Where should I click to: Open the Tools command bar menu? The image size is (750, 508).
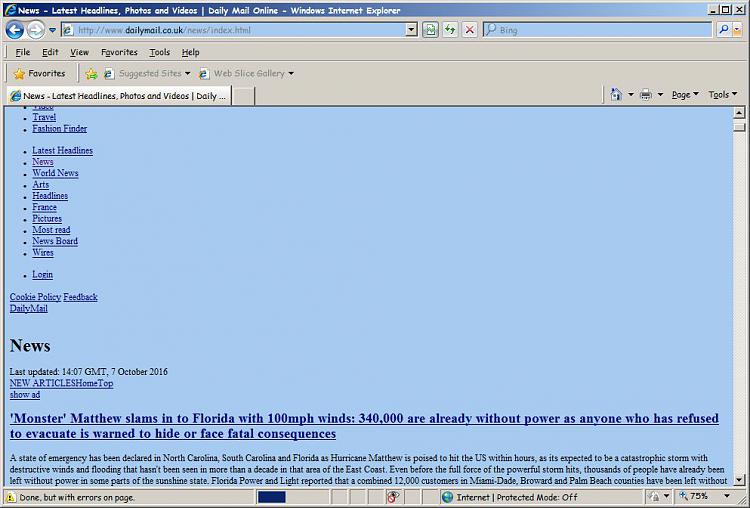[x=722, y=95]
